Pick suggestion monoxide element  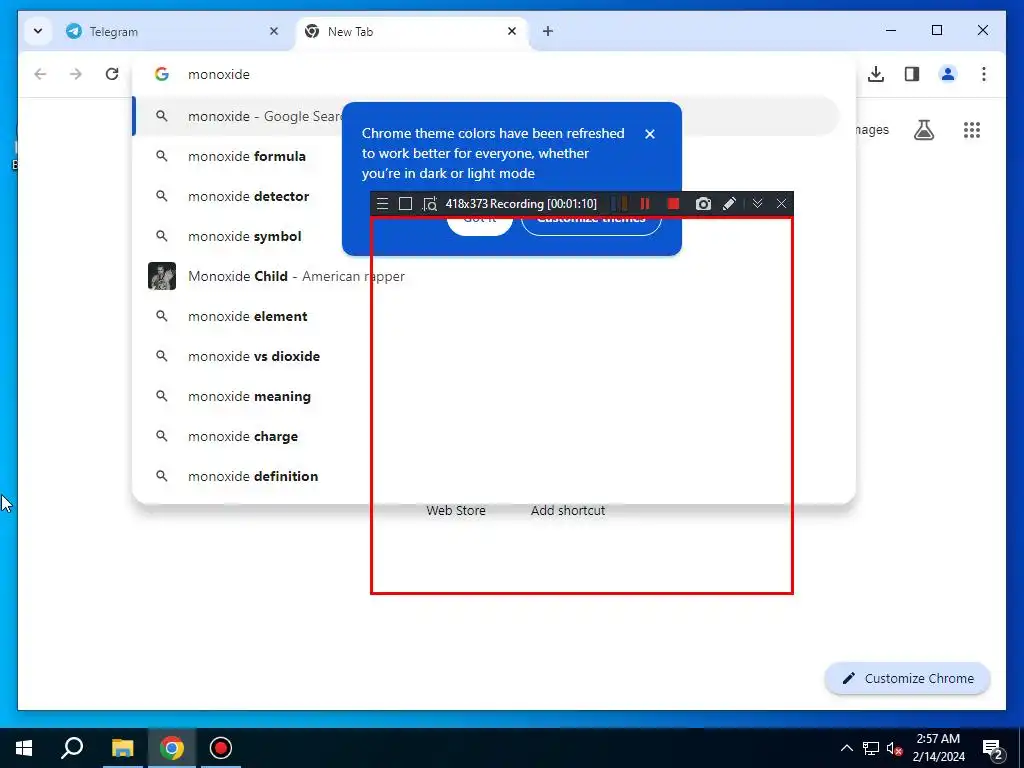pyautogui.click(x=248, y=316)
